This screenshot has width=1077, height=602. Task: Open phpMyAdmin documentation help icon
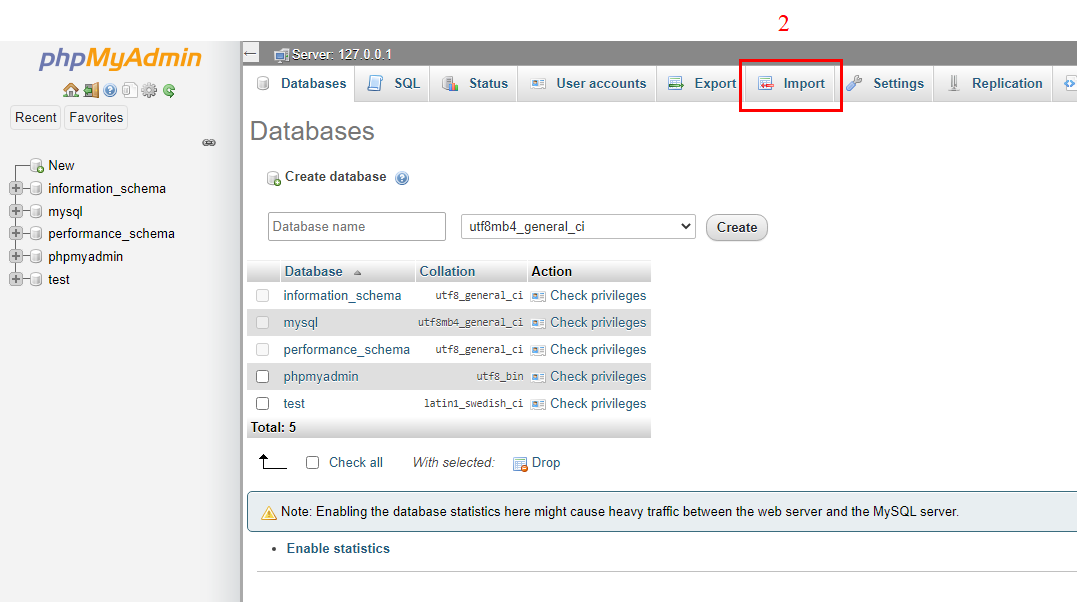110,90
